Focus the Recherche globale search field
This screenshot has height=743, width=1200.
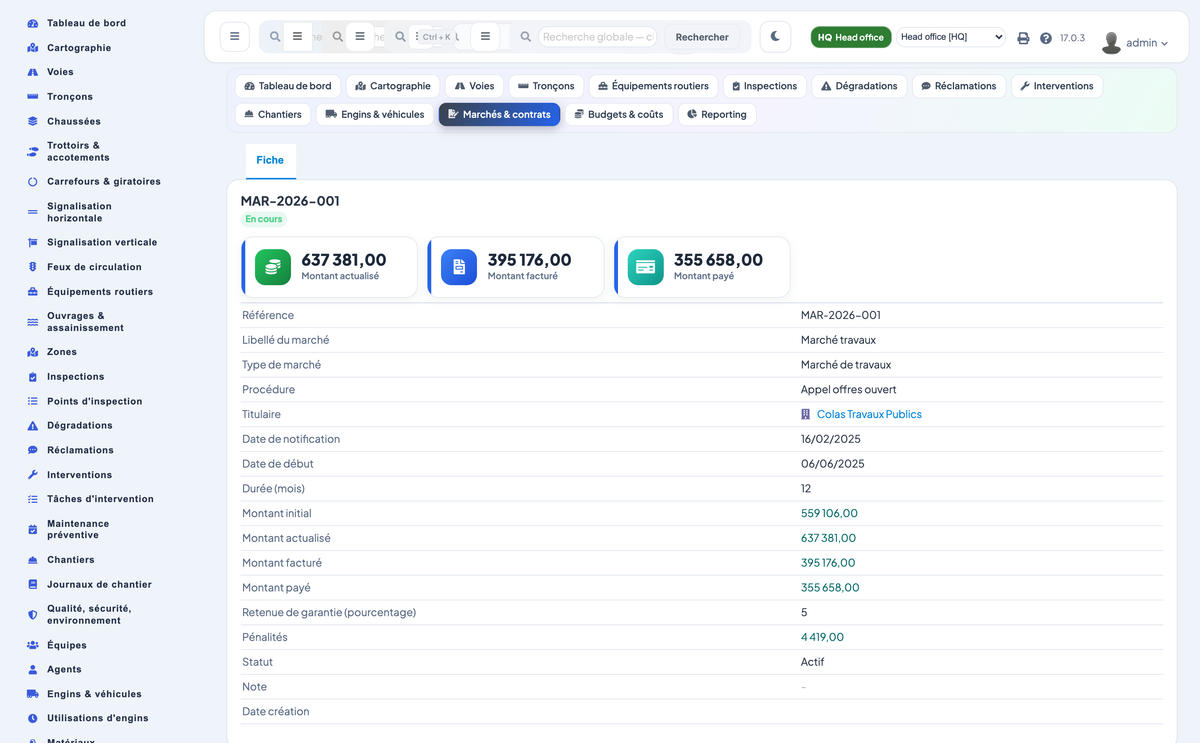tap(598, 37)
